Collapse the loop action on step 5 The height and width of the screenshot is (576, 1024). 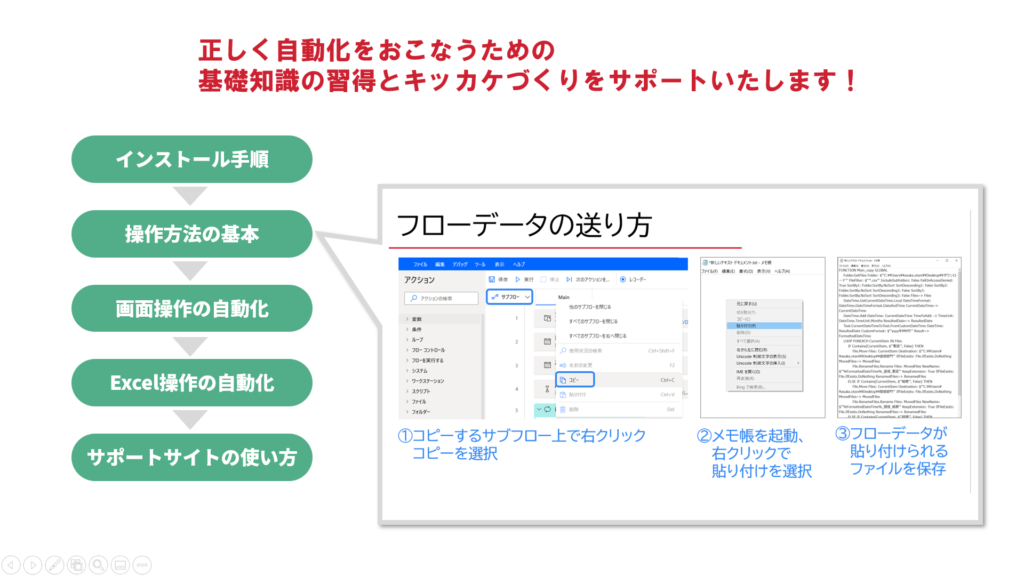click(x=539, y=409)
